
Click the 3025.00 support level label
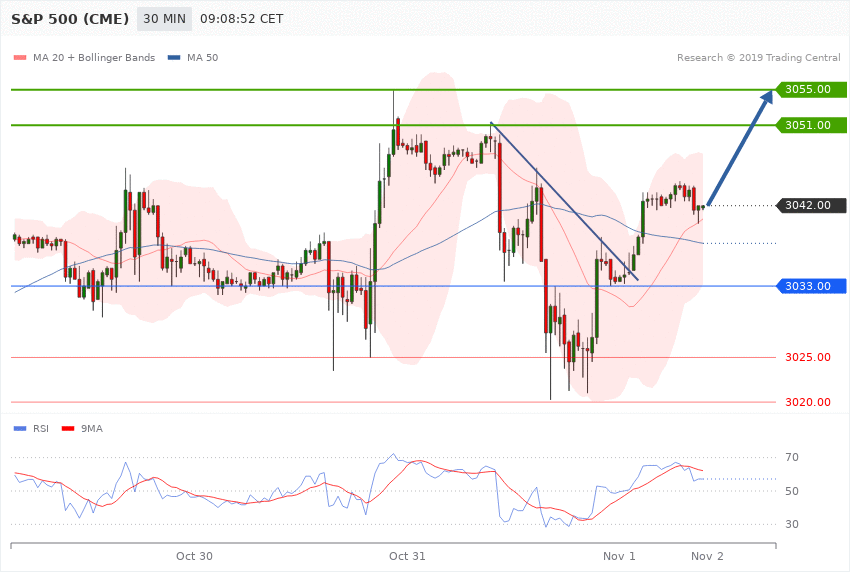coord(808,358)
